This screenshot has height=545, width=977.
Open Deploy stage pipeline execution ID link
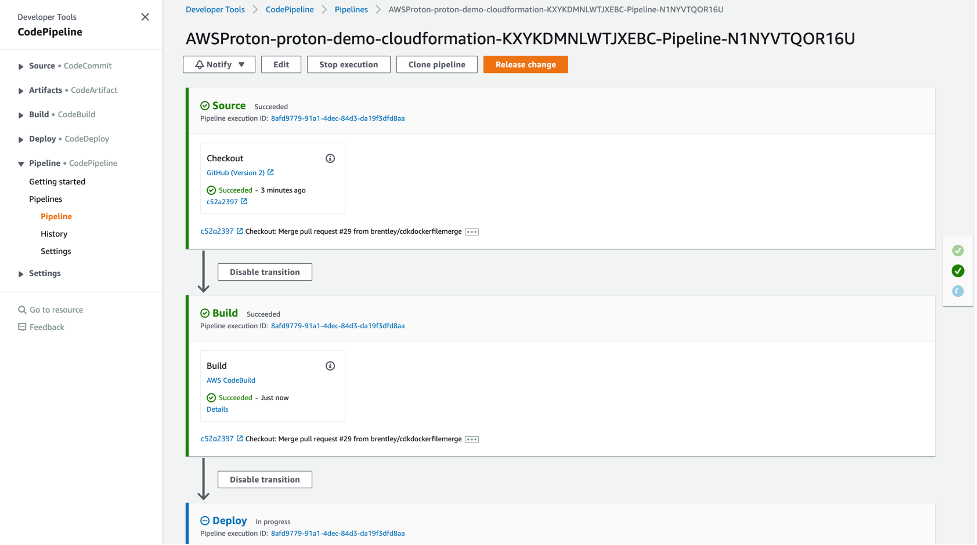(338, 533)
